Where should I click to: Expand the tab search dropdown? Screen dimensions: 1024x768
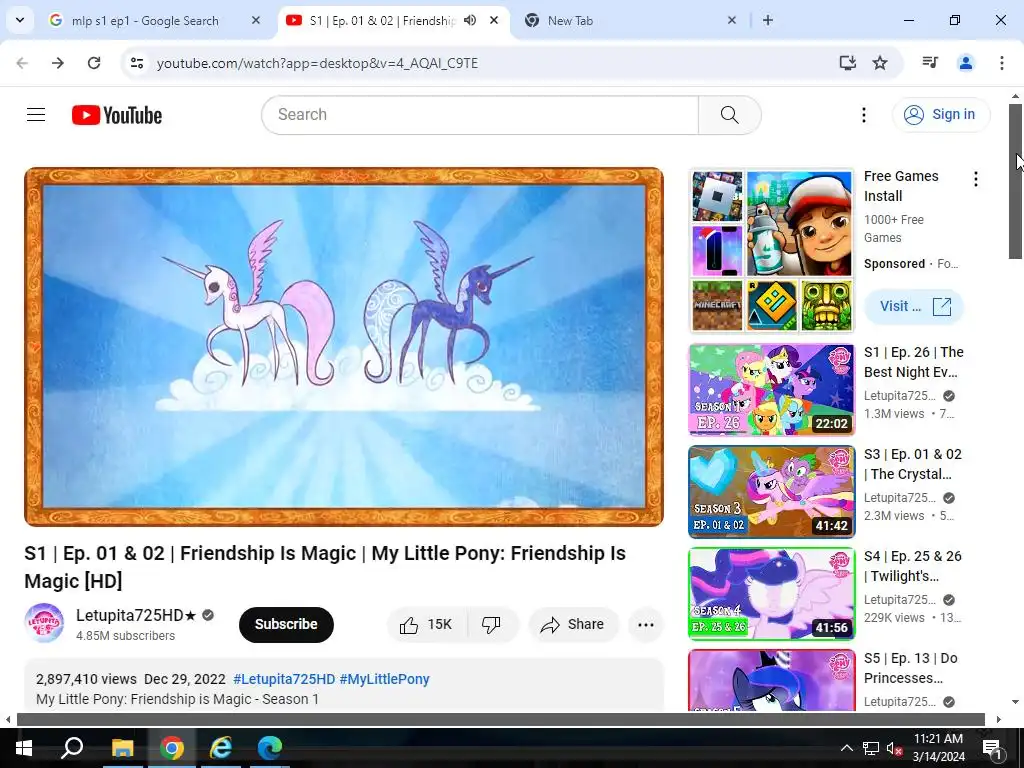point(20,20)
